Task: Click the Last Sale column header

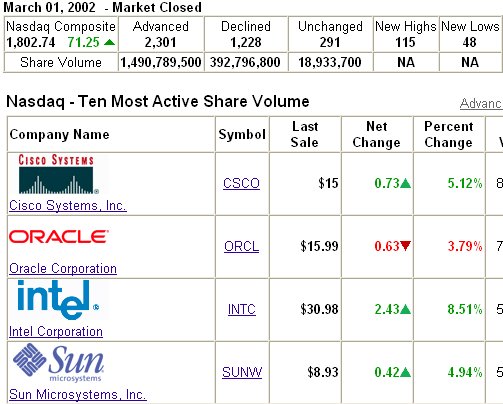Action: pyautogui.click(x=305, y=134)
